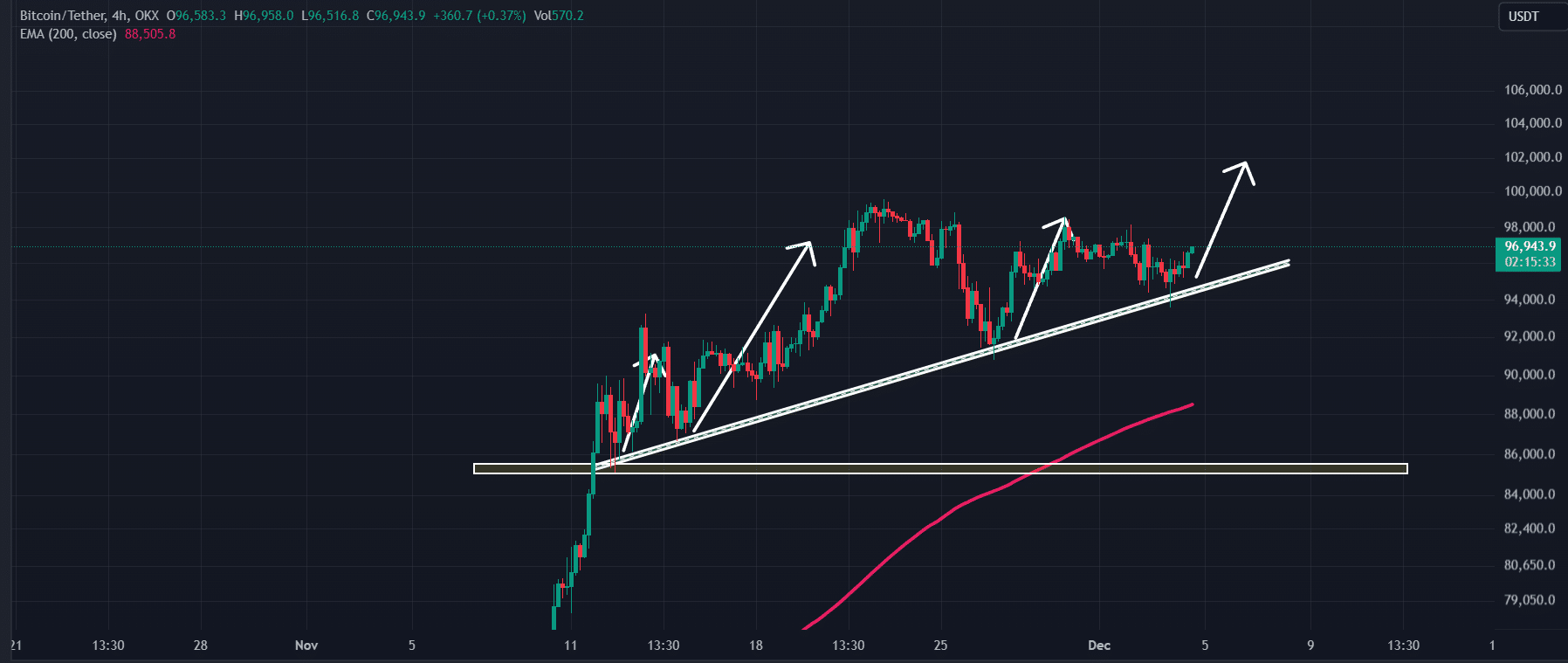Click the high value H96,958.0
The width and height of the screenshot is (1568, 663).
[x=264, y=16]
